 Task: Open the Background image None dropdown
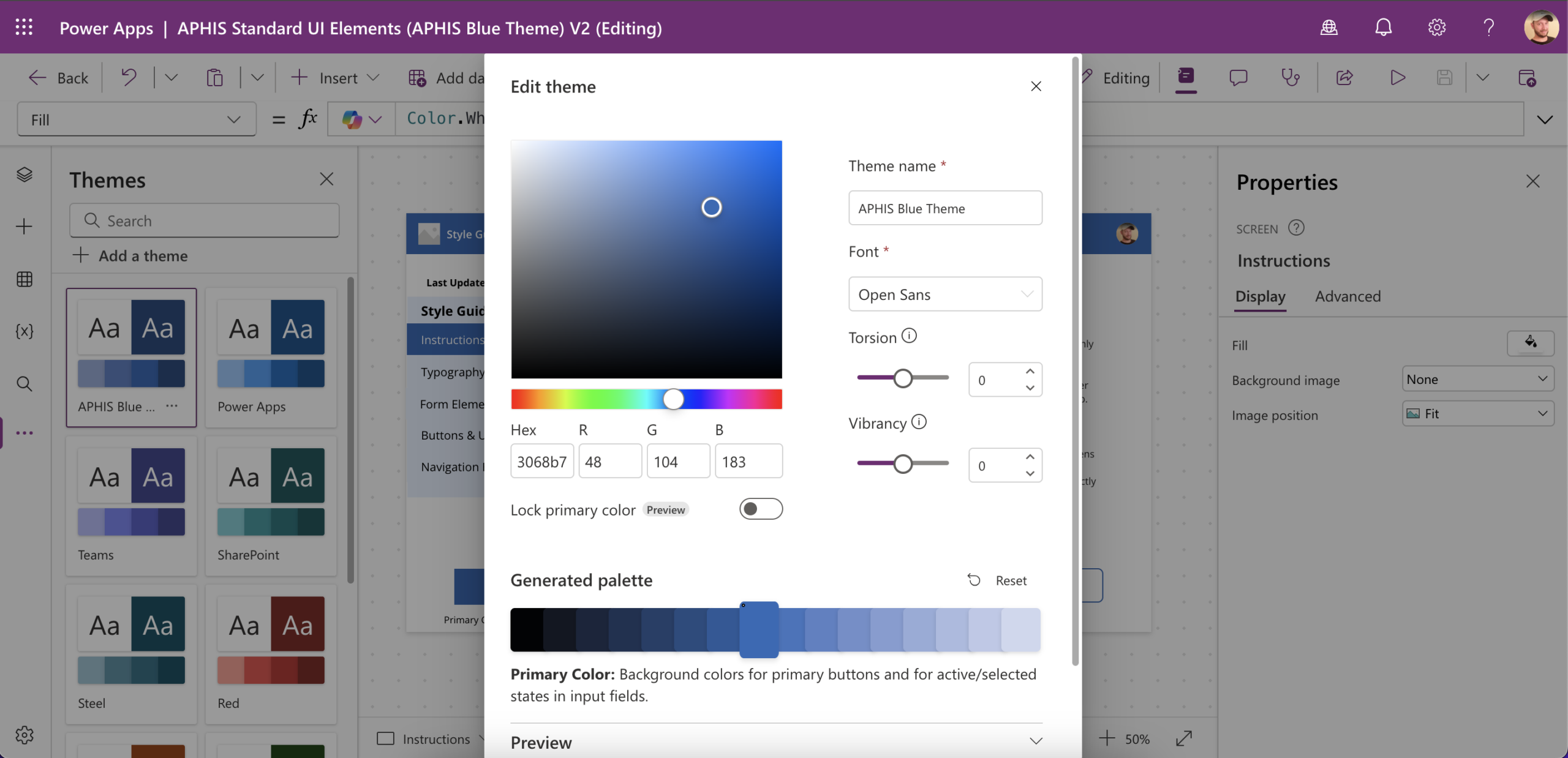point(1477,379)
